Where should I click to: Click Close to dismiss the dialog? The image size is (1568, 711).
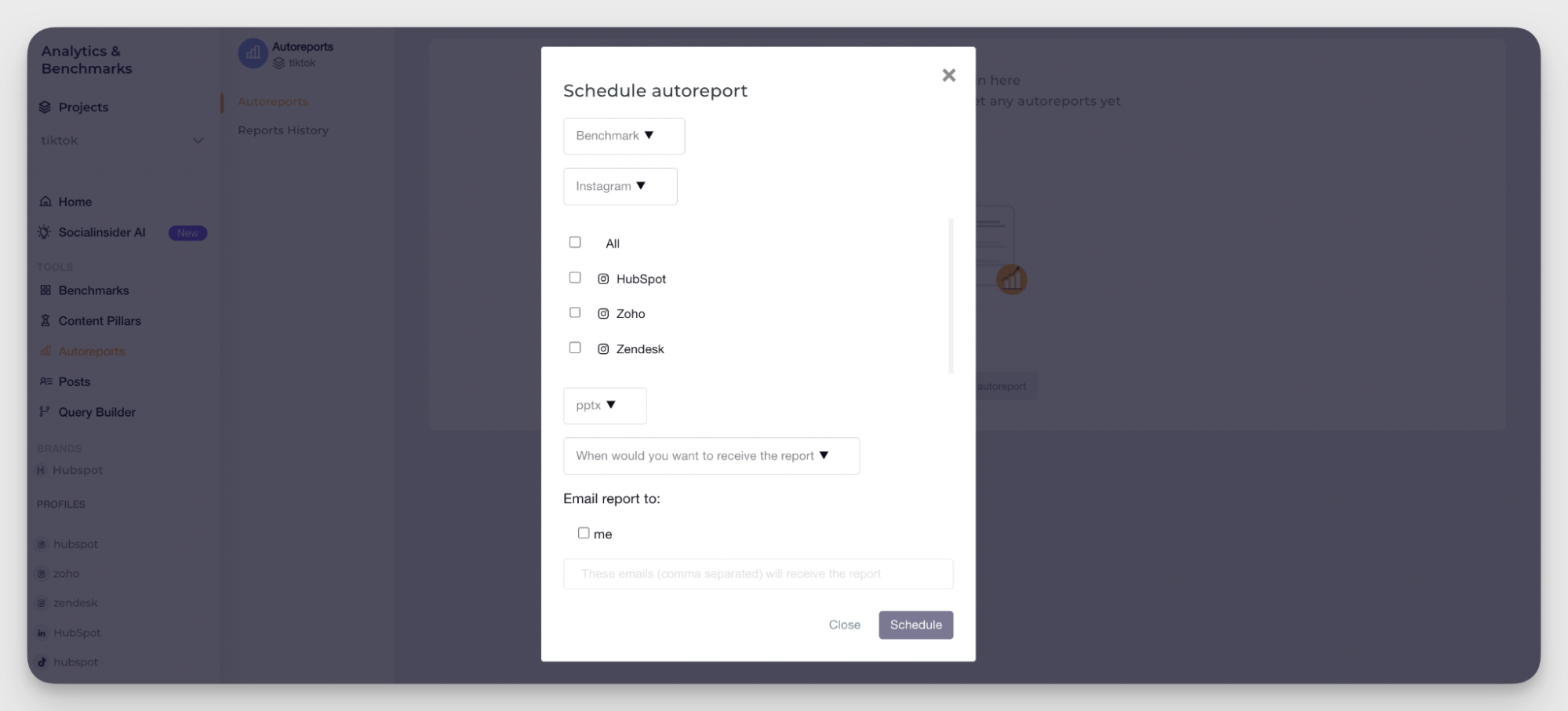[844, 625]
